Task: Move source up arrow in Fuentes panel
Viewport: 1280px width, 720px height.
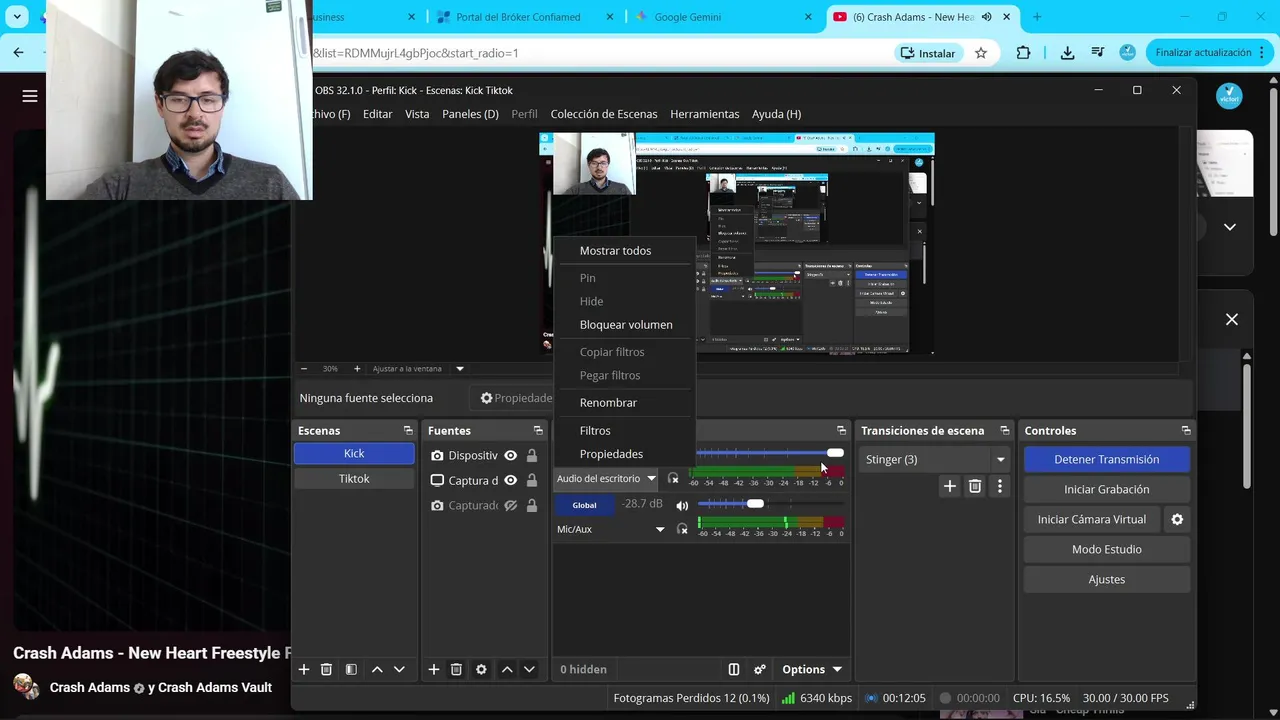Action: (x=507, y=669)
